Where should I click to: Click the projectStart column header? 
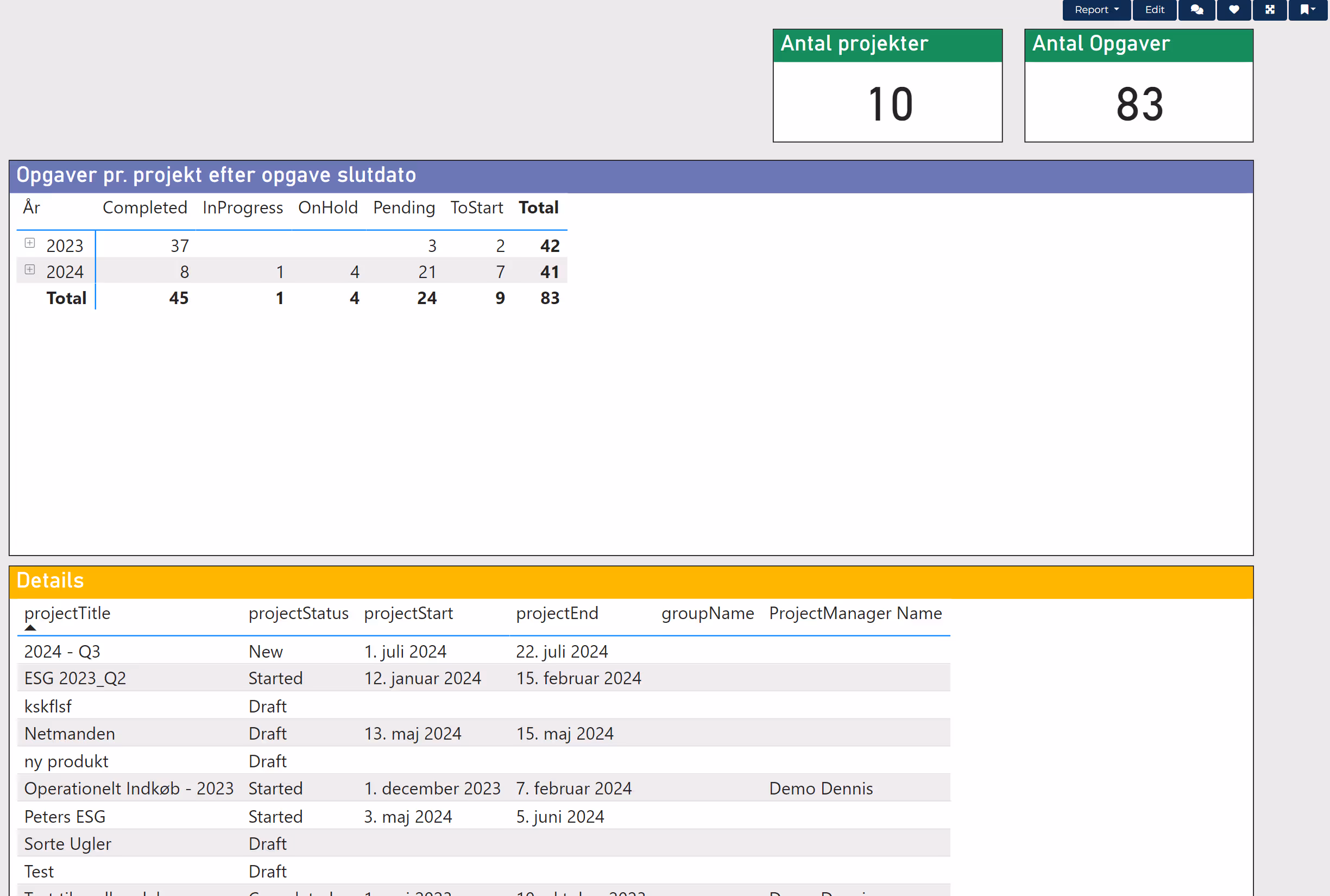coord(408,613)
